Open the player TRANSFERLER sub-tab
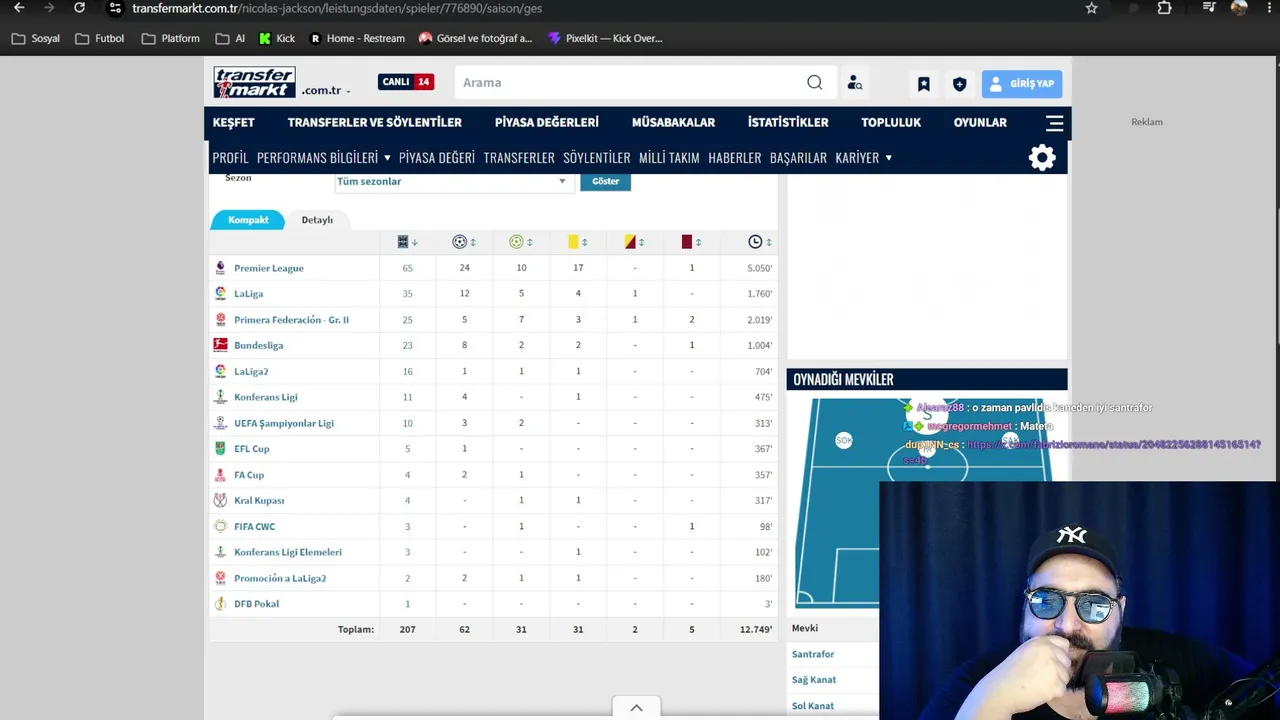This screenshot has height=720, width=1280. pyautogui.click(x=519, y=158)
